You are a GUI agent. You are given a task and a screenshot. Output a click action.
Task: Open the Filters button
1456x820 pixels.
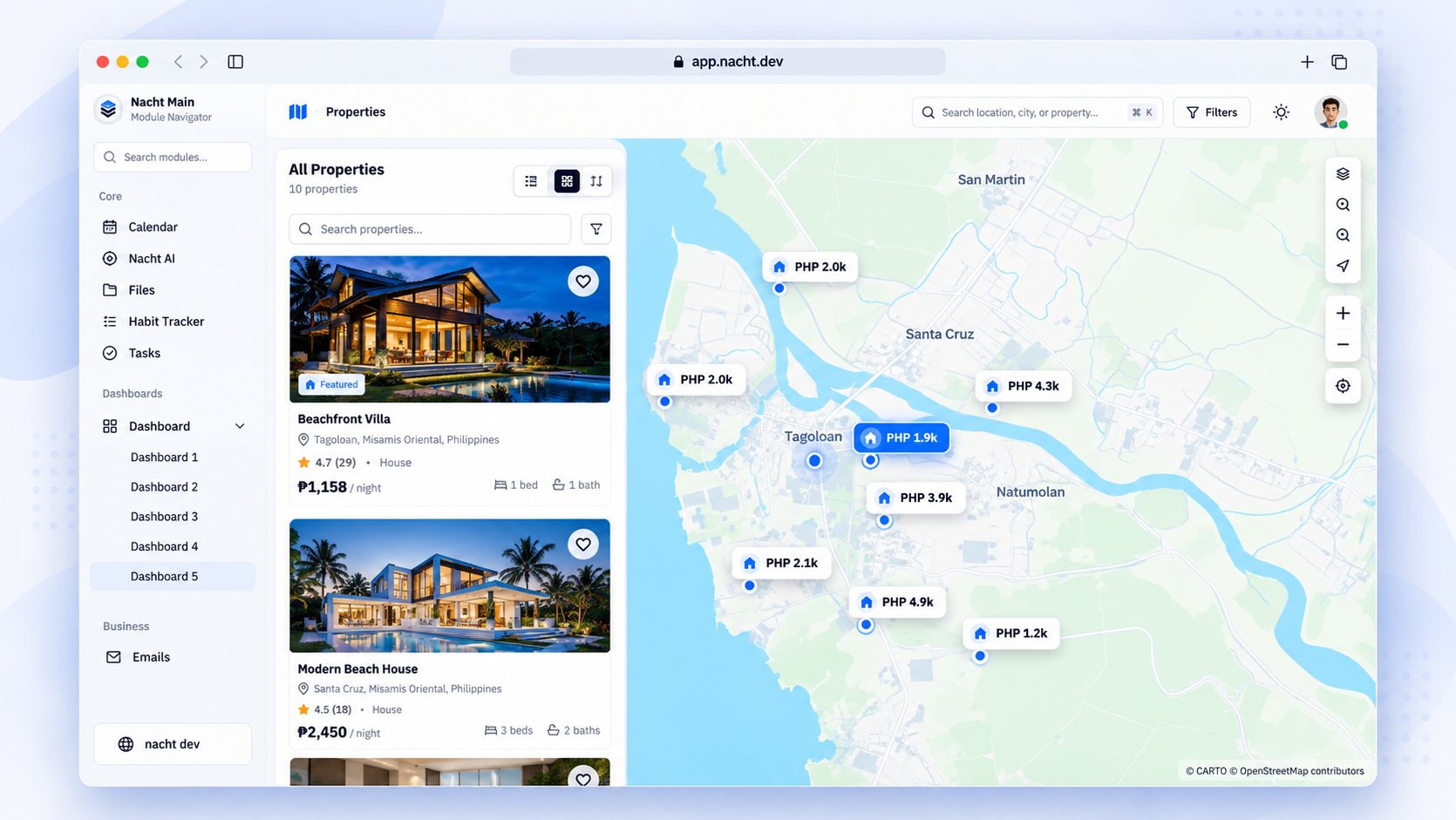tap(1212, 112)
